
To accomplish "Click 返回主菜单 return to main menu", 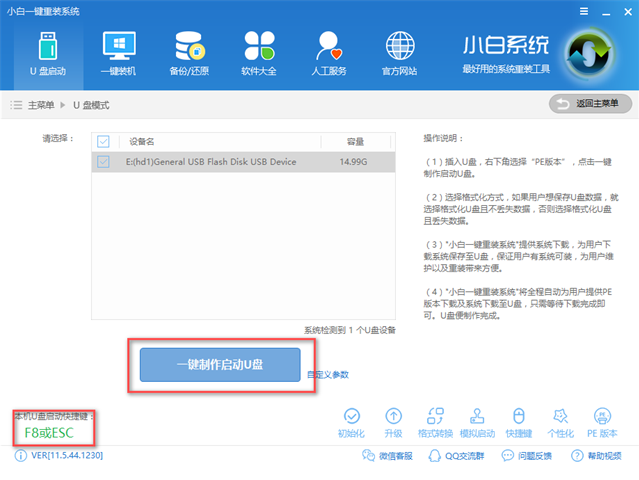I will pos(590,104).
